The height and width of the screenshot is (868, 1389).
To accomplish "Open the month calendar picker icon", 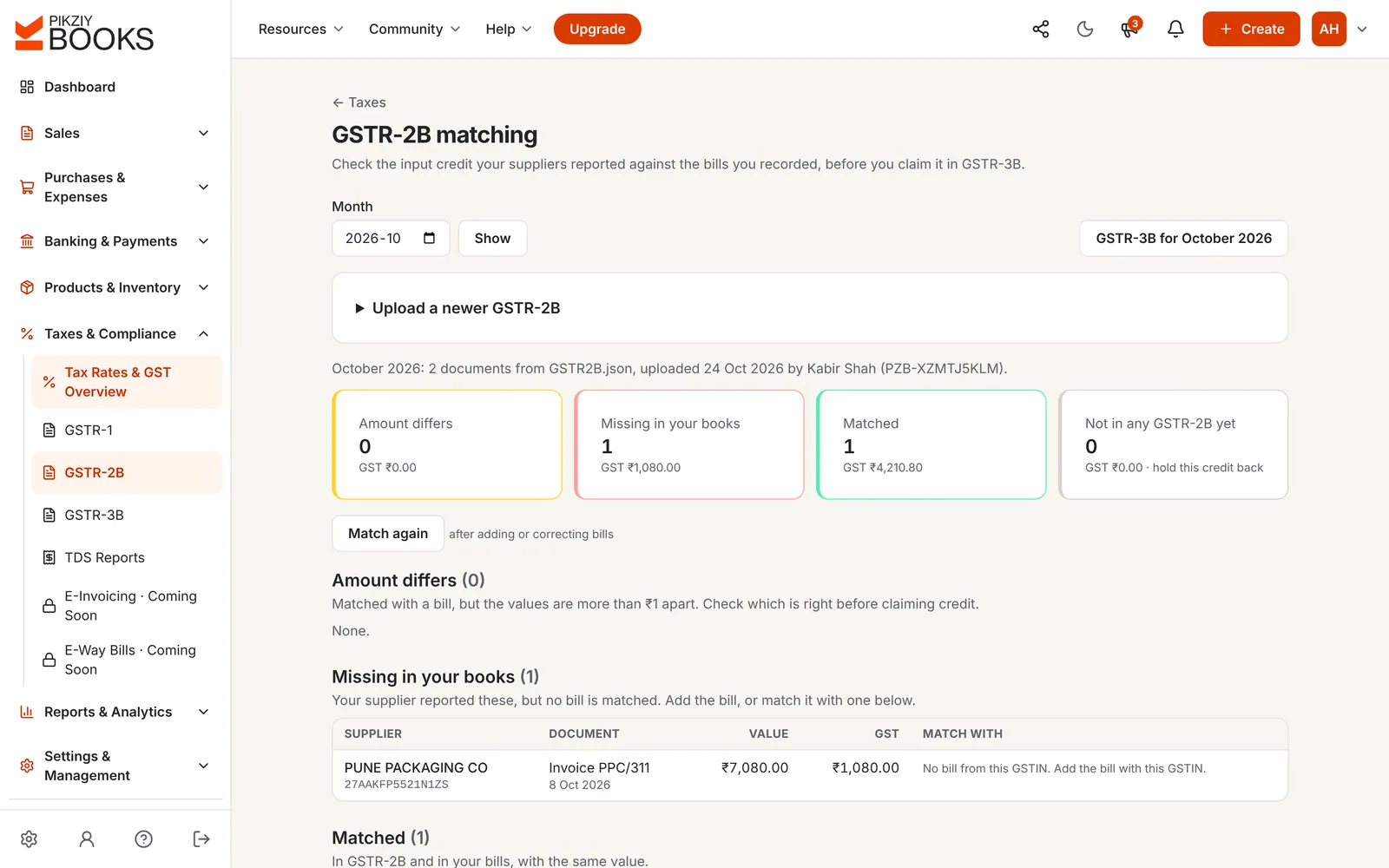I will click(x=429, y=238).
